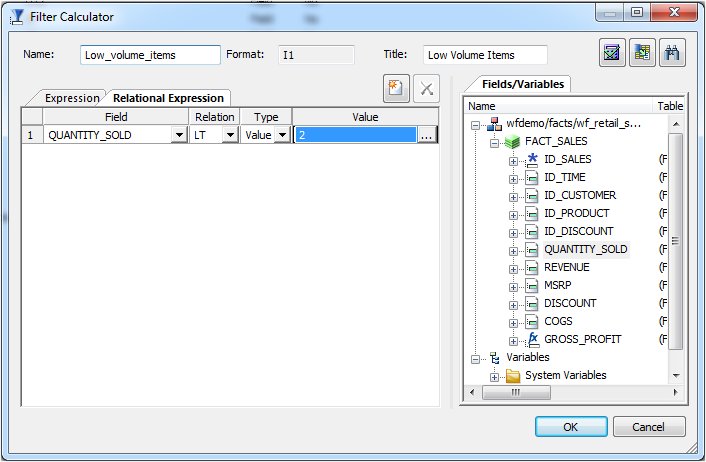Select the Fields/Variables tab

tap(523, 84)
